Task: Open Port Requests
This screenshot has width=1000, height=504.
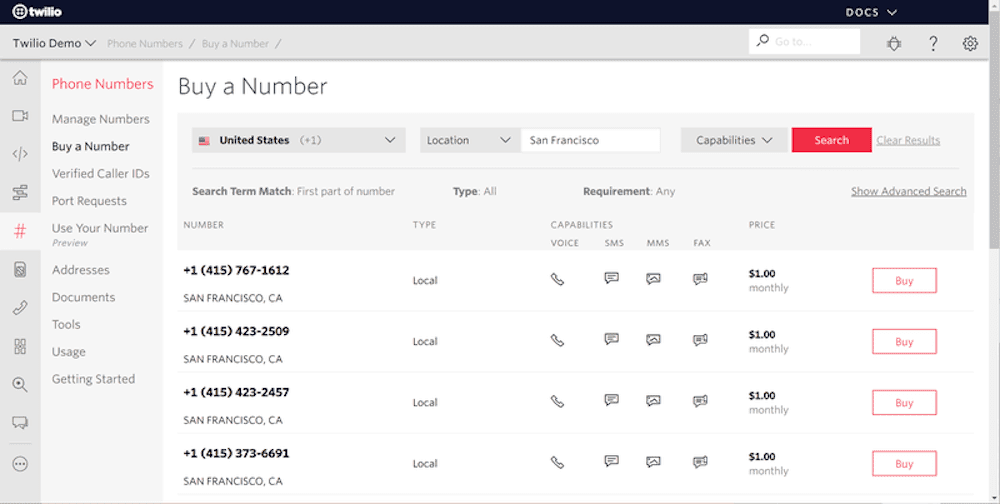Action: (x=89, y=201)
